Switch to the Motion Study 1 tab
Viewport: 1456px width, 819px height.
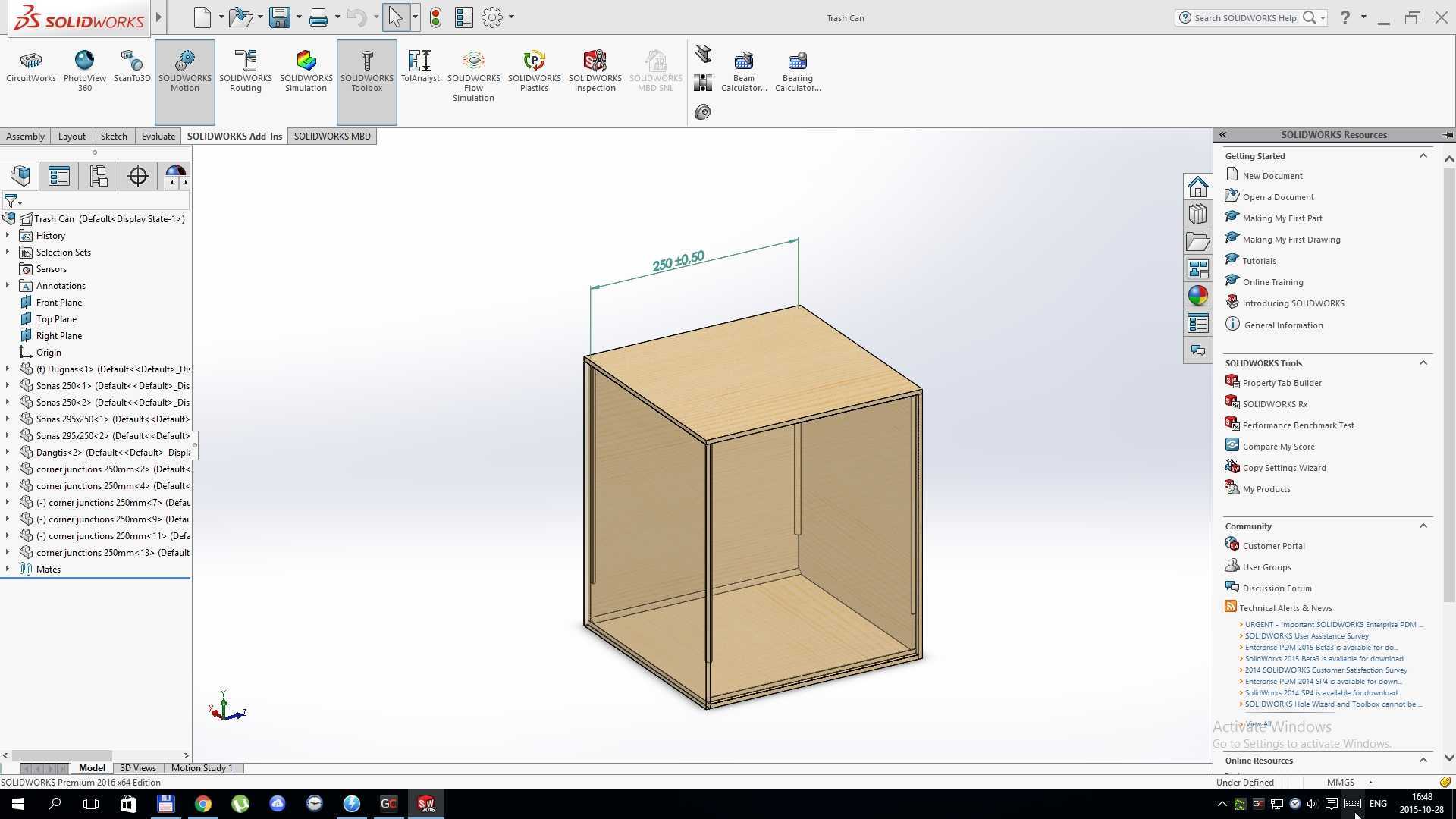pyautogui.click(x=202, y=768)
